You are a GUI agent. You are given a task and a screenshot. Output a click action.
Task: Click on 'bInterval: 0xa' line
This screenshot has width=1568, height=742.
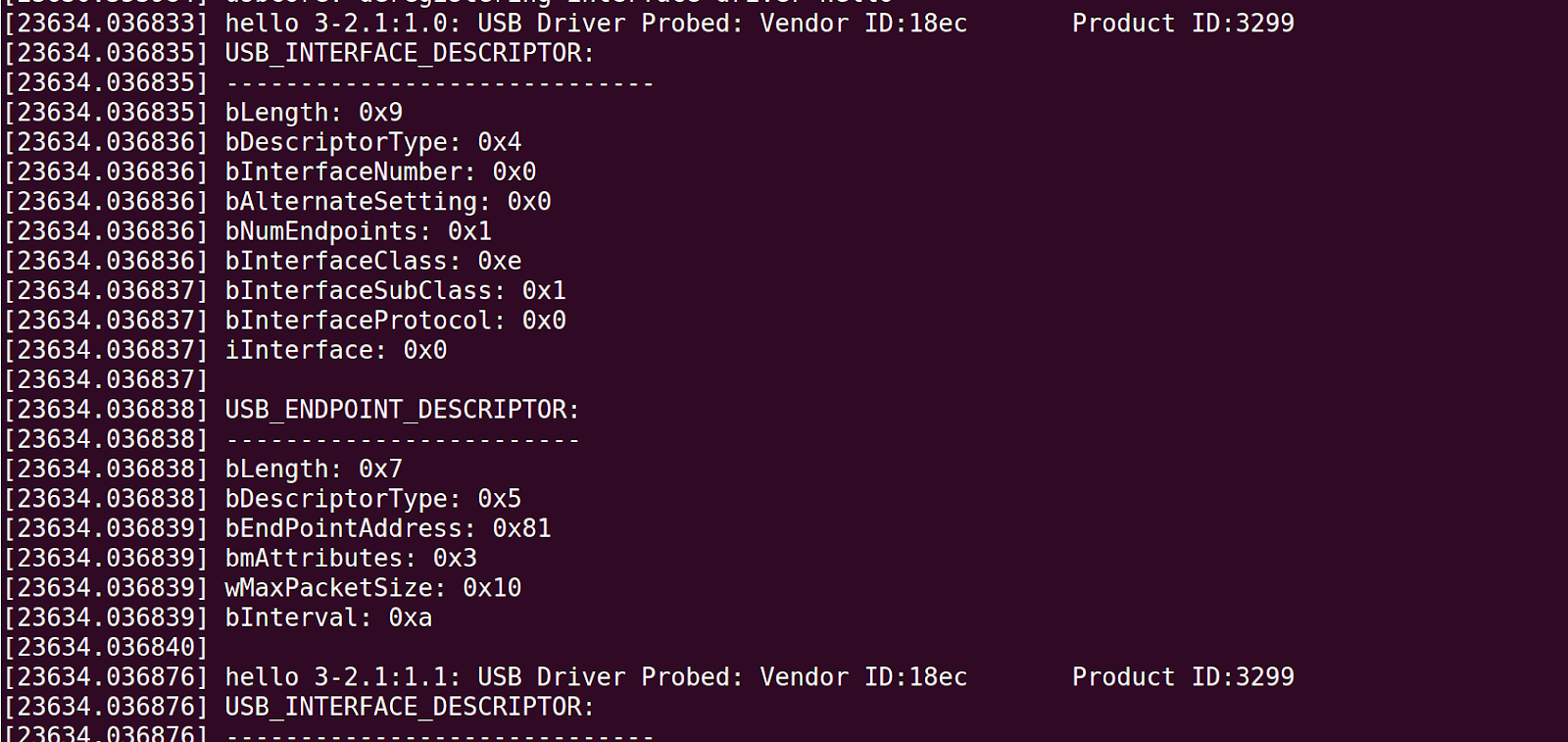[x=328, y=618]
